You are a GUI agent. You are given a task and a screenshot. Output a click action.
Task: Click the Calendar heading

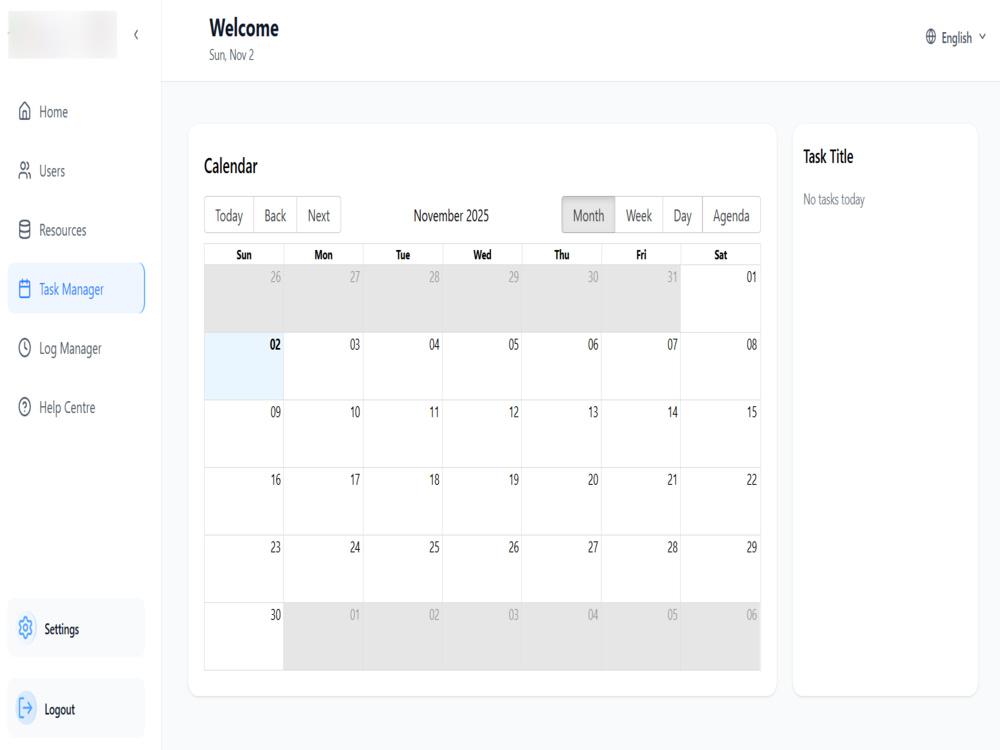click(230, 166)
